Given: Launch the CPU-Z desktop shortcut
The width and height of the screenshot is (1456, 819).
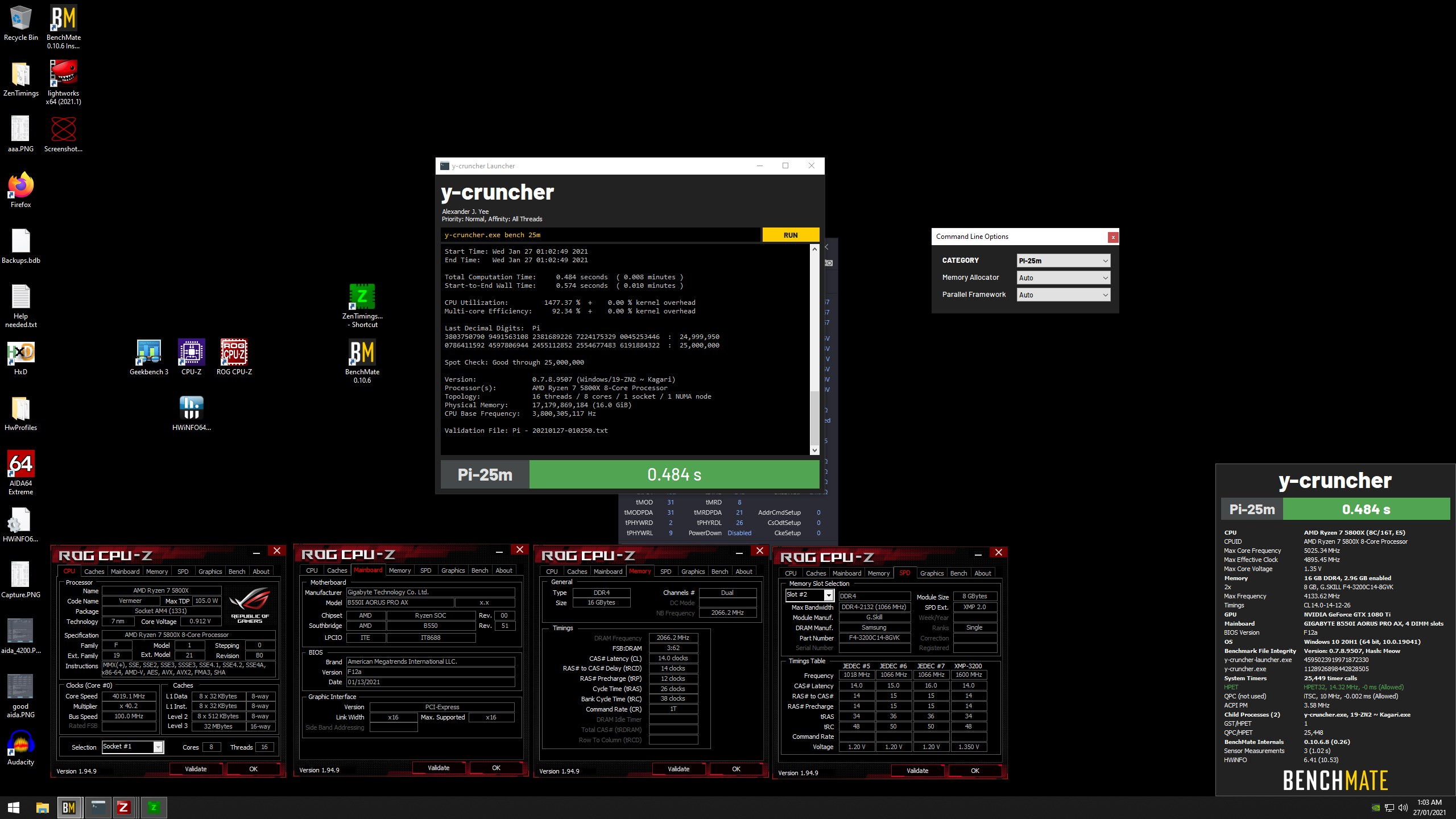Looking at the screenshot, I should (x=191, y=358).
